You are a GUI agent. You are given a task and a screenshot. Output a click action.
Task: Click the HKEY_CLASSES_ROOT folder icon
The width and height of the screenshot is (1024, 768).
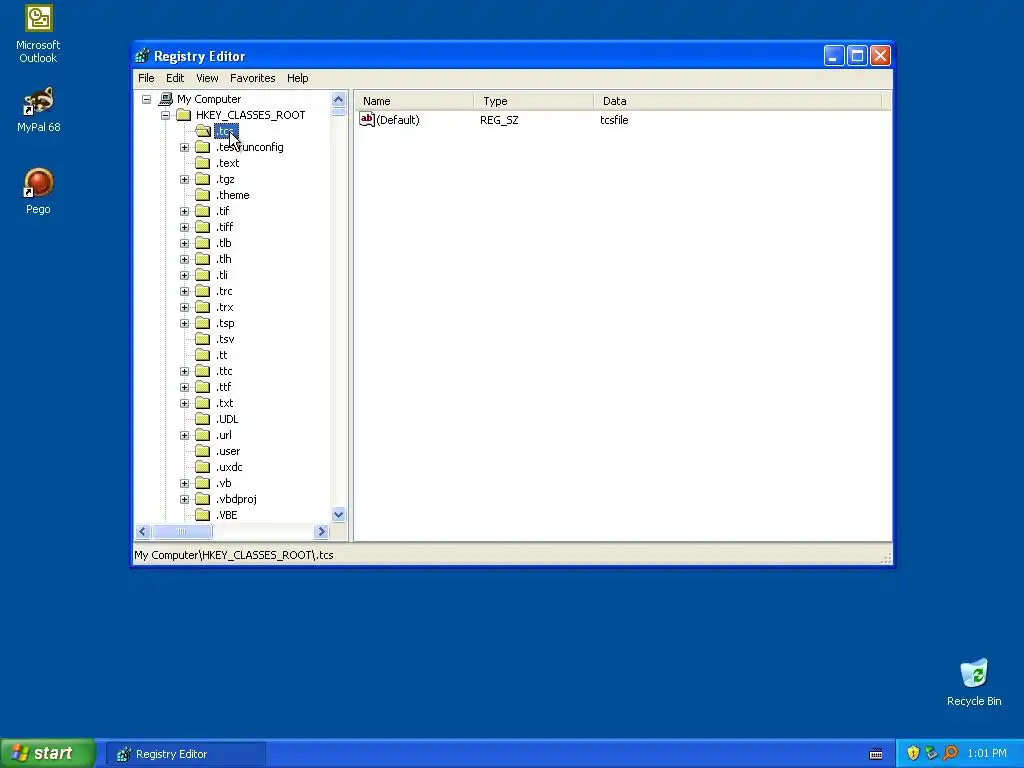coord(184,115)
